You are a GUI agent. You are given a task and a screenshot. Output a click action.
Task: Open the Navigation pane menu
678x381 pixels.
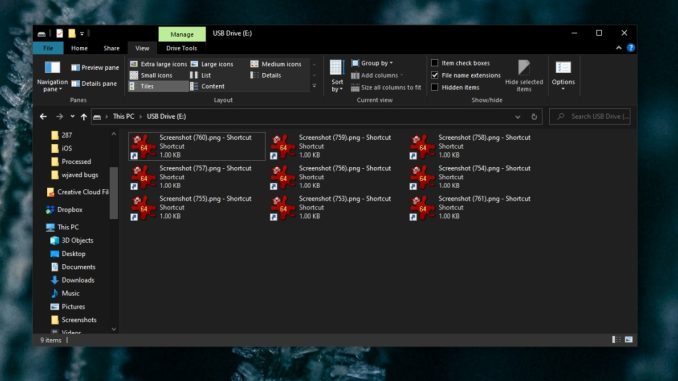coord(52,77)
